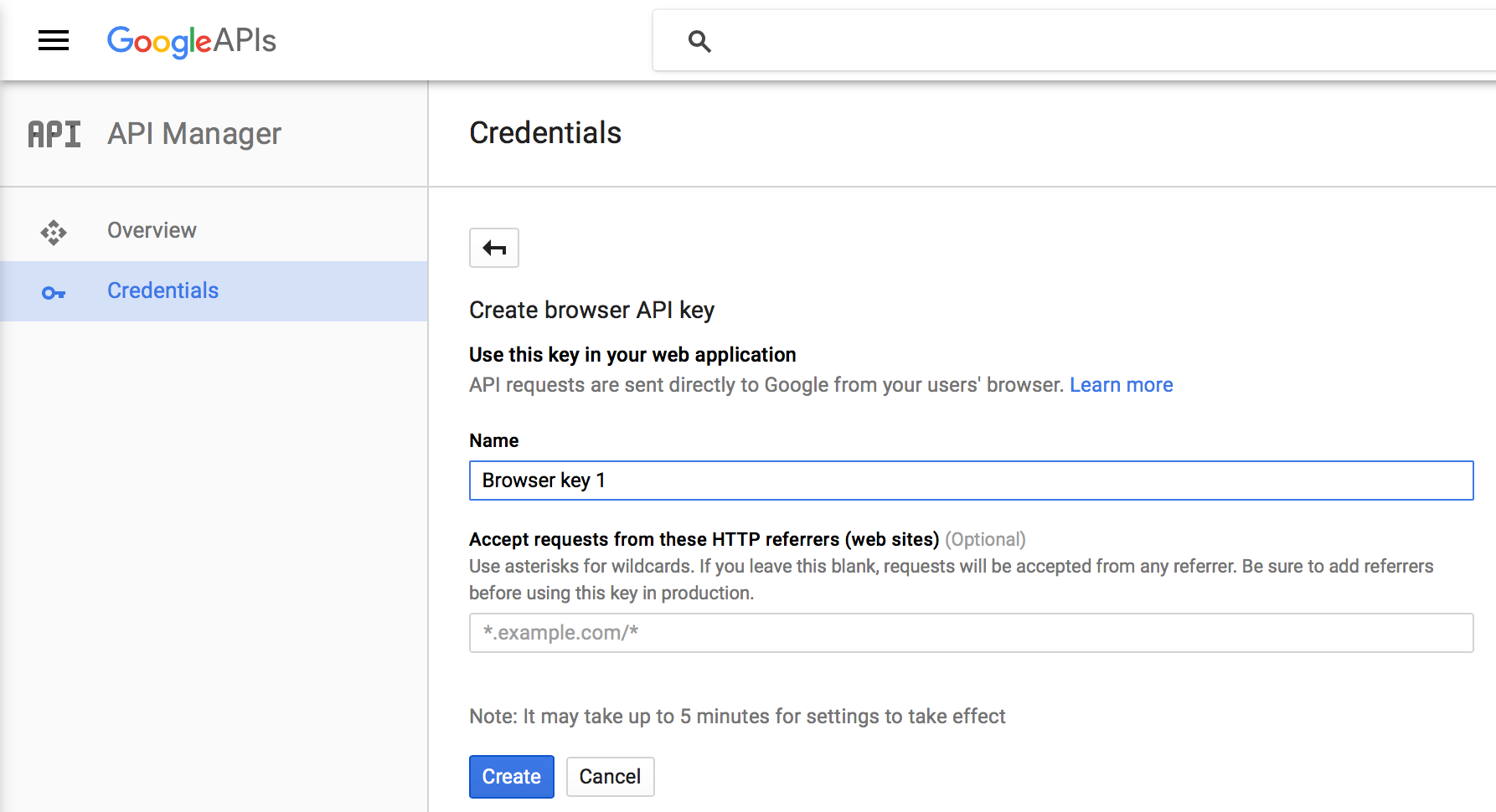The width and height of the screenshot is (1496, 812).
Task: Click the Create button
Action: pyautogui.click(x=512, y=777)
